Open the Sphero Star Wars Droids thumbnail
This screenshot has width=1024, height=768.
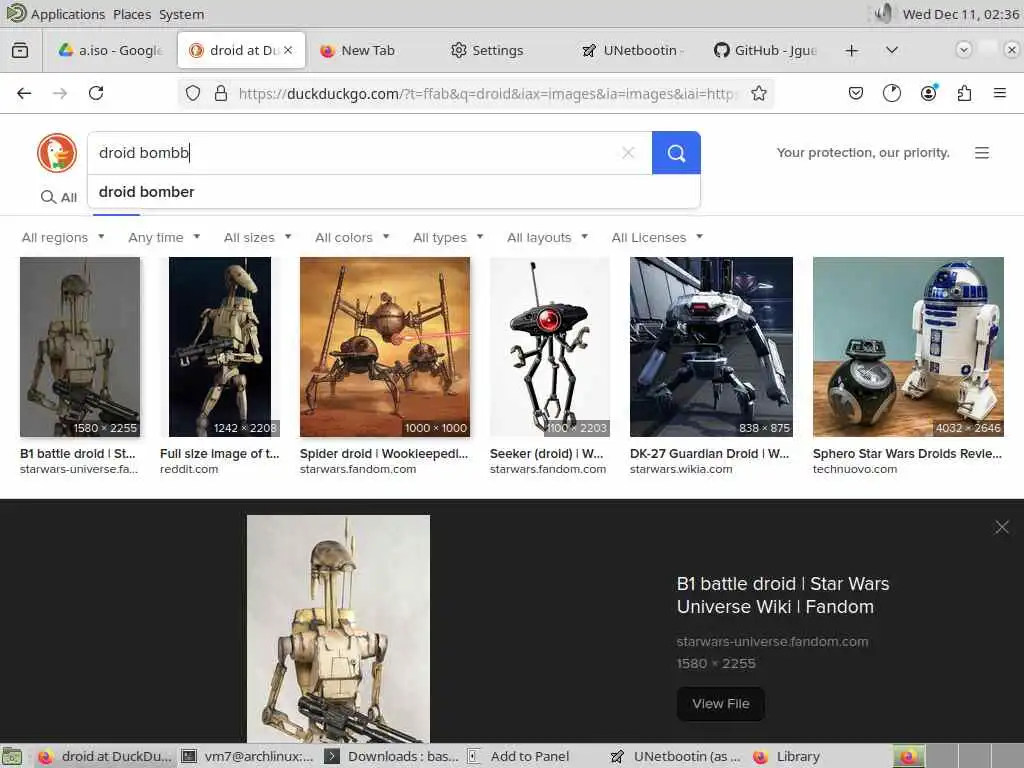[908, 347]
